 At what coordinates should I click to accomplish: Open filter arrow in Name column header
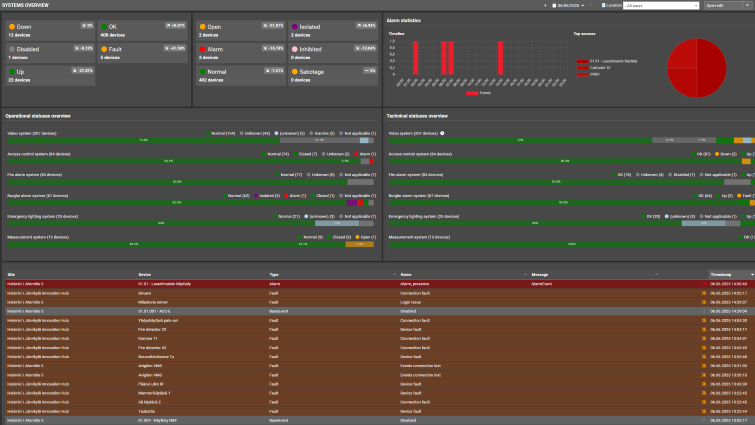tap(525, 274)
